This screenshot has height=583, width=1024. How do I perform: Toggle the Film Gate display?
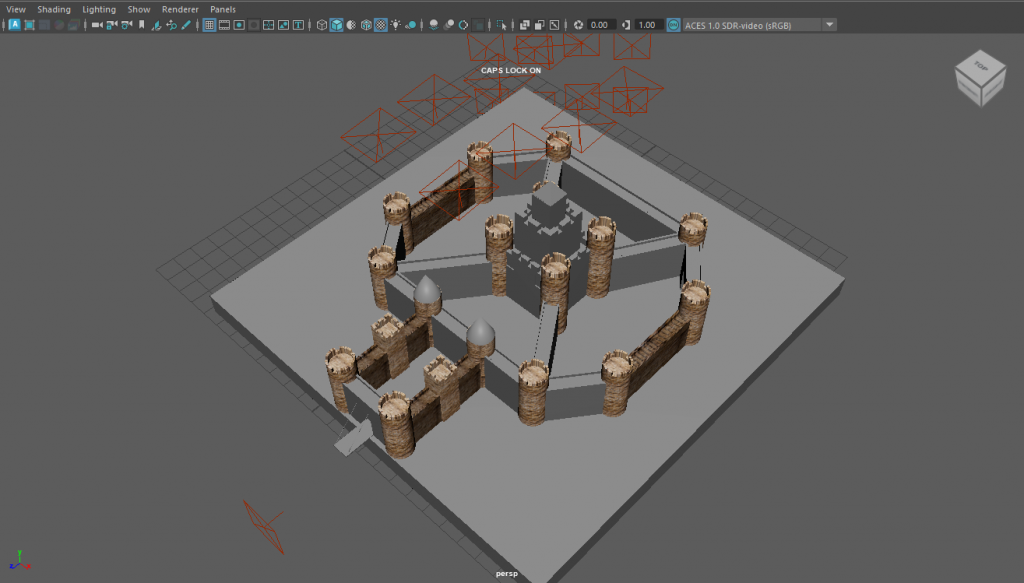coord(225,24)
